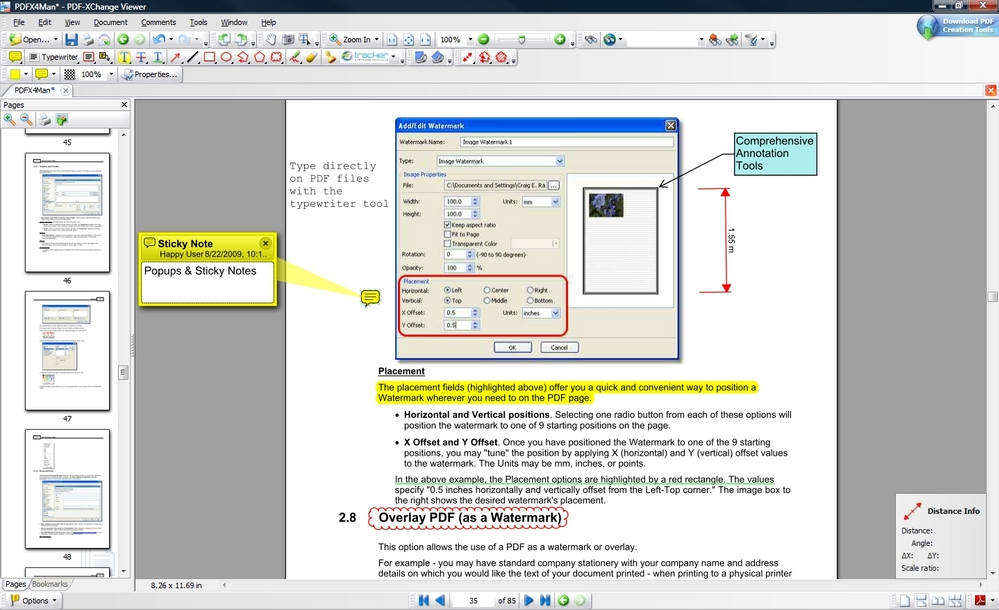Activate the yellow Highlight tool
This screenshot has height=610, width=999.
125,57
